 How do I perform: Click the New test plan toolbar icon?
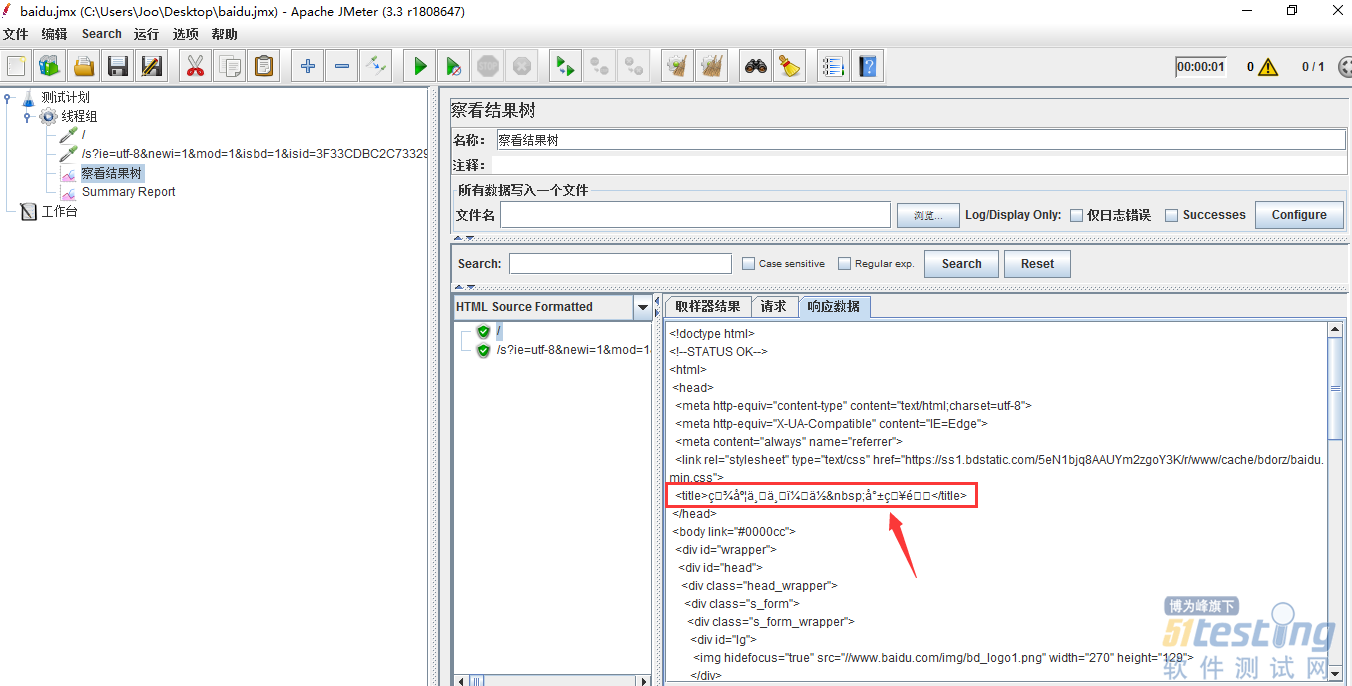tap(16, 67)
